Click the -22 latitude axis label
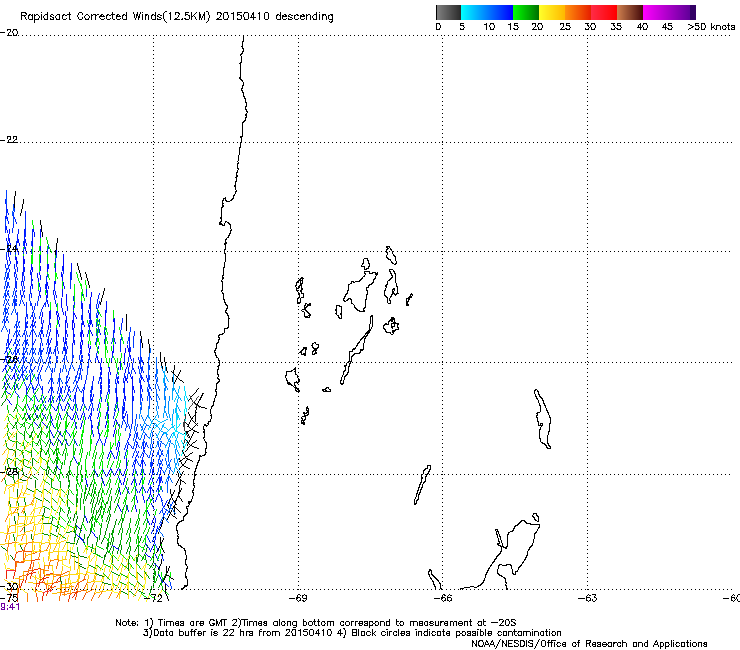This screenshot has width=740, height=650. pos(9,140)
